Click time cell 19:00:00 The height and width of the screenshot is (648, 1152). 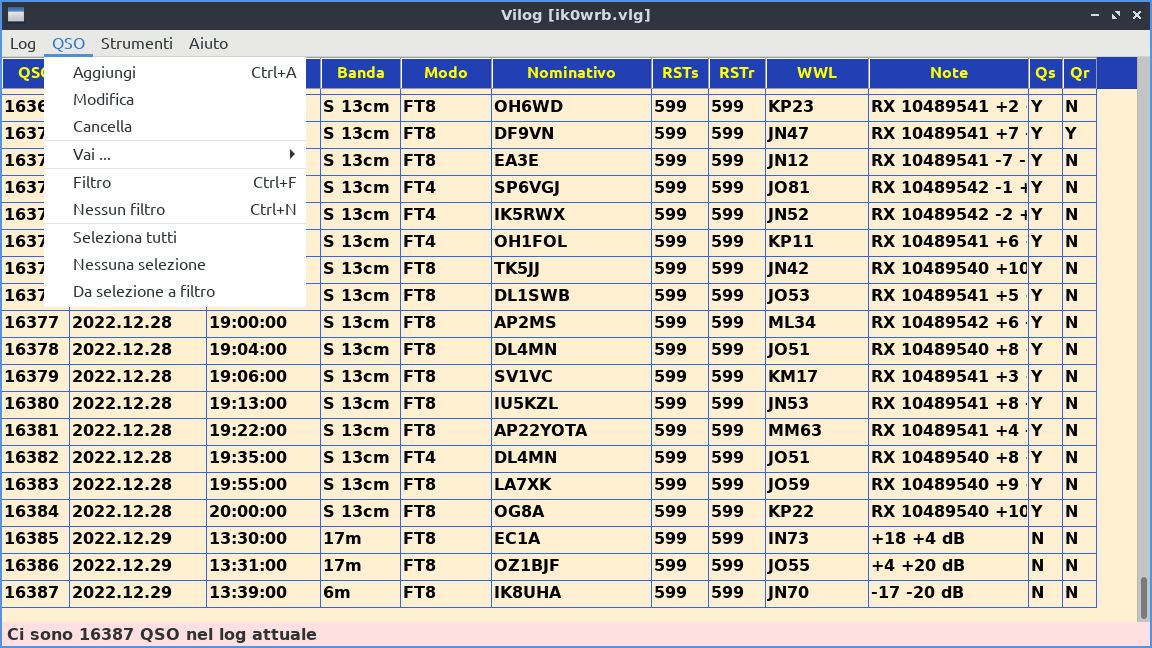pos(263,323)
